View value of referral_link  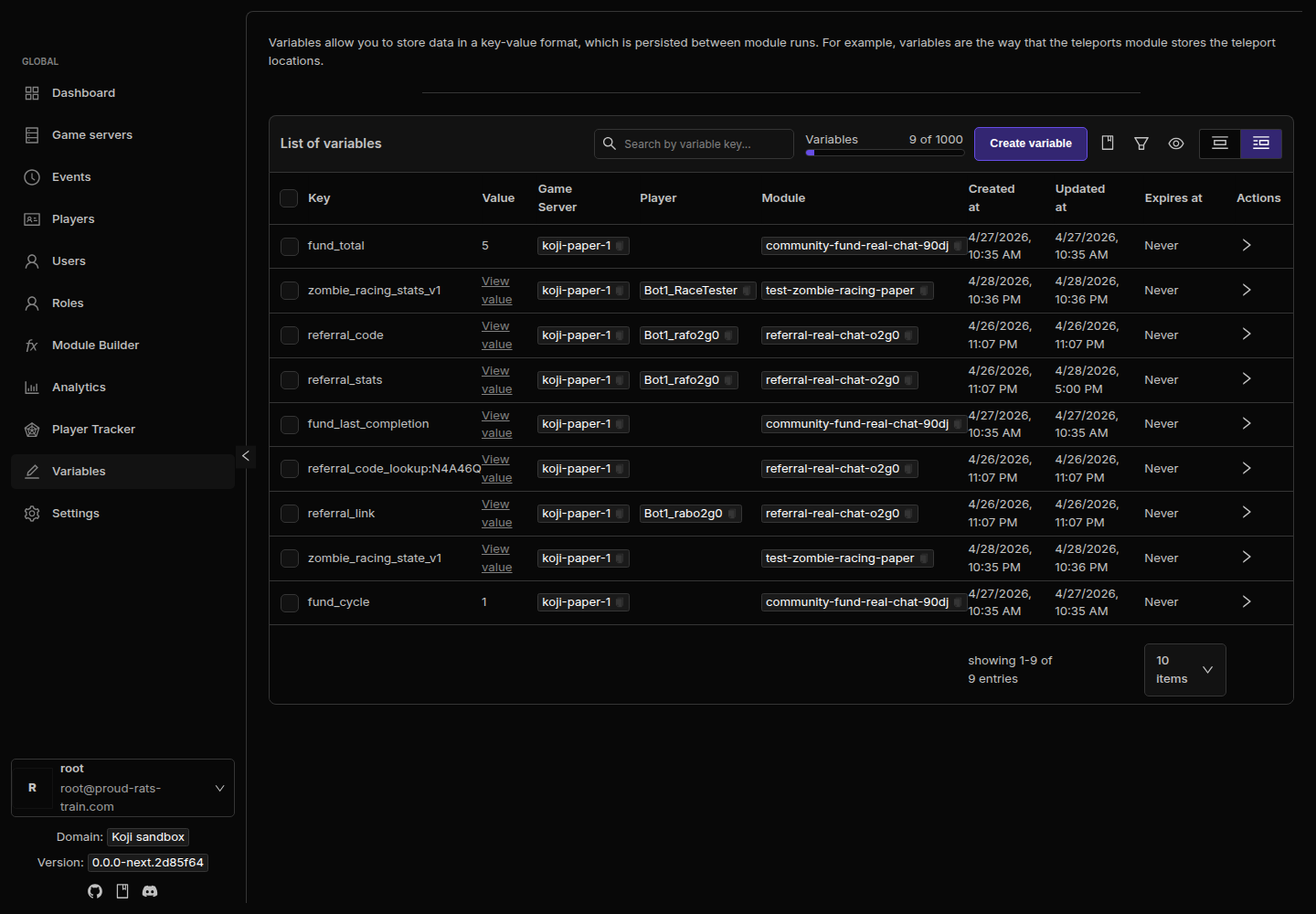point(496,514)
